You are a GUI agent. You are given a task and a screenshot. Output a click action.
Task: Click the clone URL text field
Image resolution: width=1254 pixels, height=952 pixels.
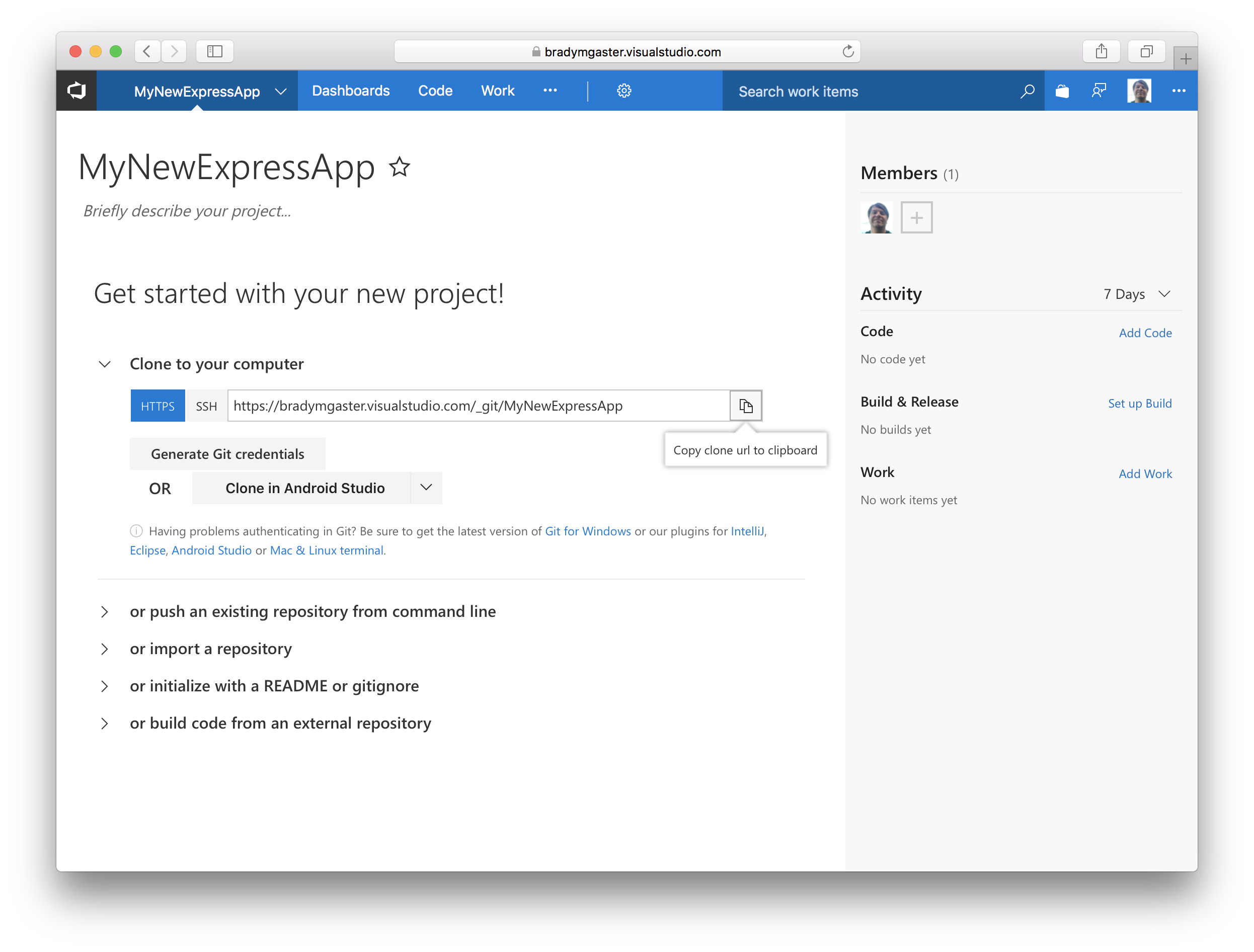pos(479,406)
